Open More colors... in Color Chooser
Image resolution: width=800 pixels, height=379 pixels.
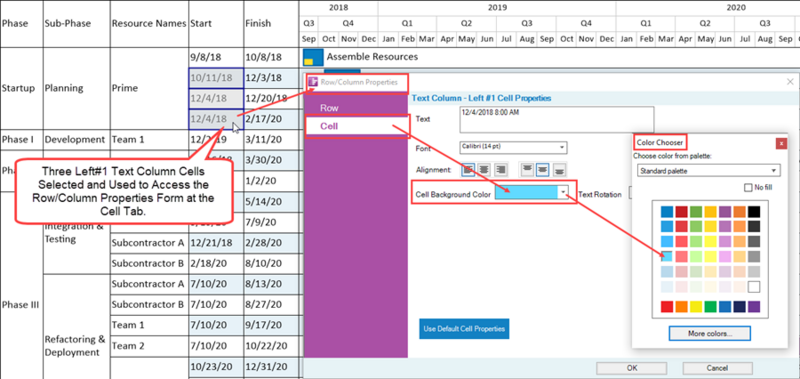(x=710, y=334)
